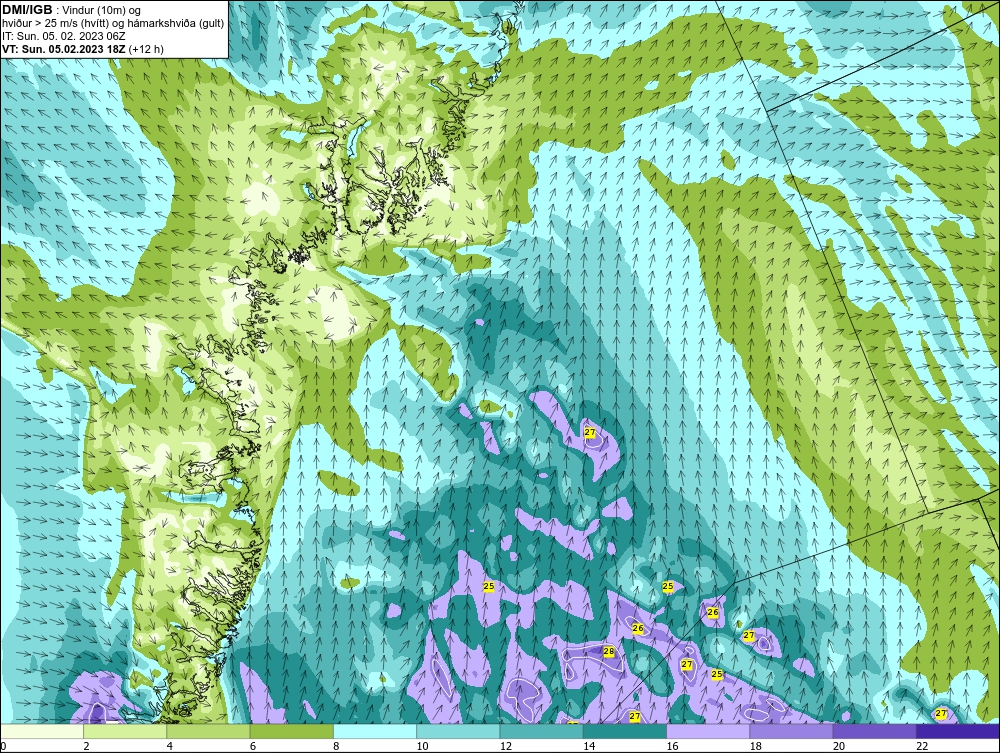Pick the light green 4–6 m/s swatch
This screenshot has width=1000, height=753.
pos(209,731)
